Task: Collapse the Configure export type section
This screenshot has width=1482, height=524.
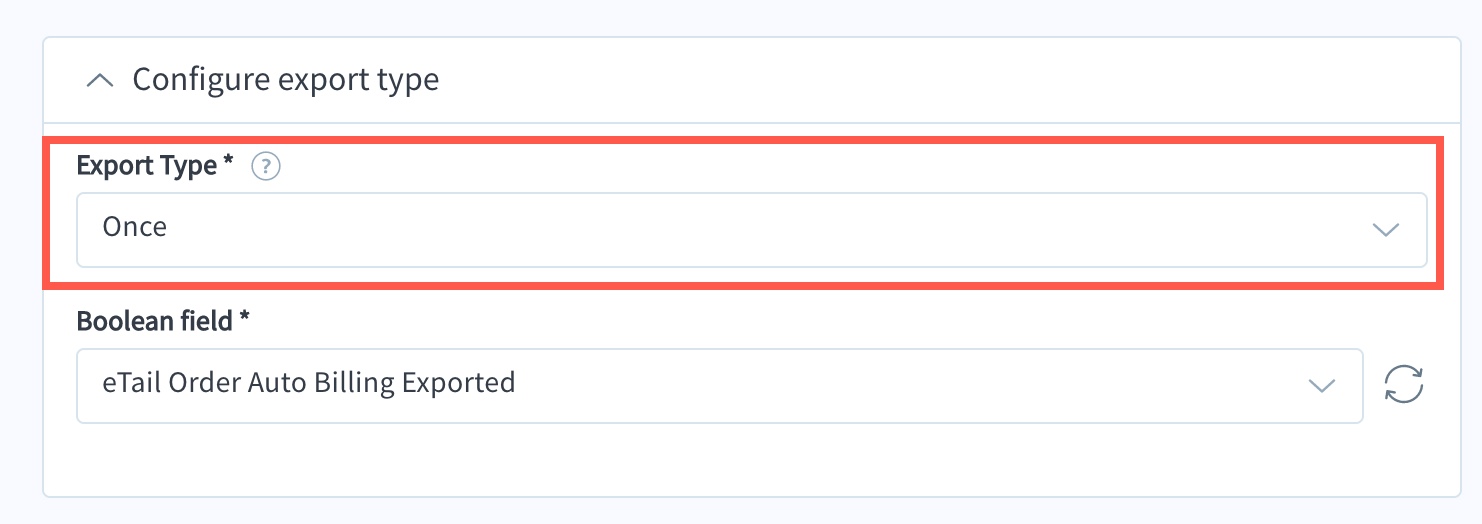Action: point(100,81)
